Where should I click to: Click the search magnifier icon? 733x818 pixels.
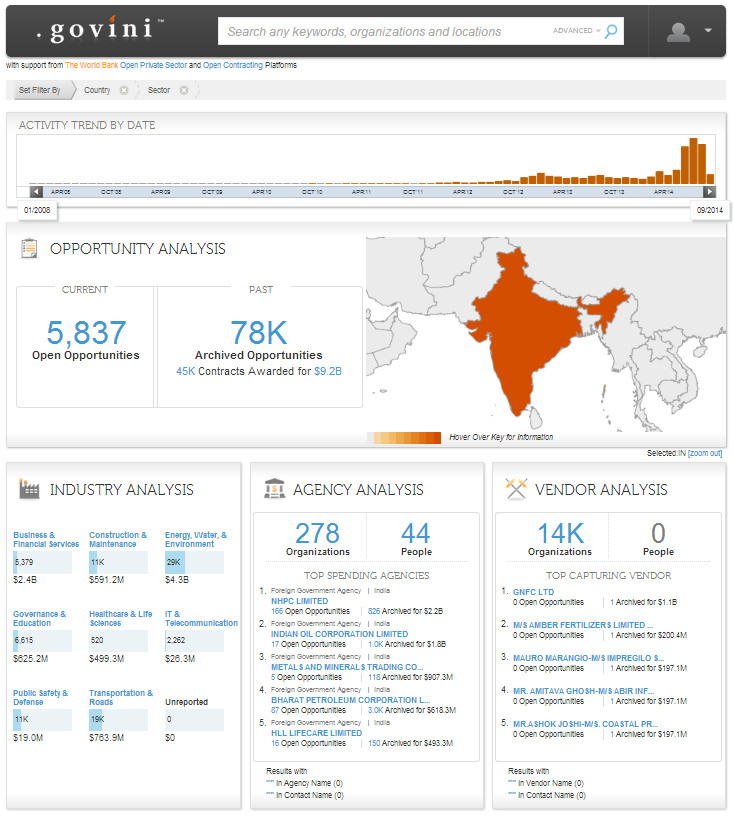coord(611,31)
